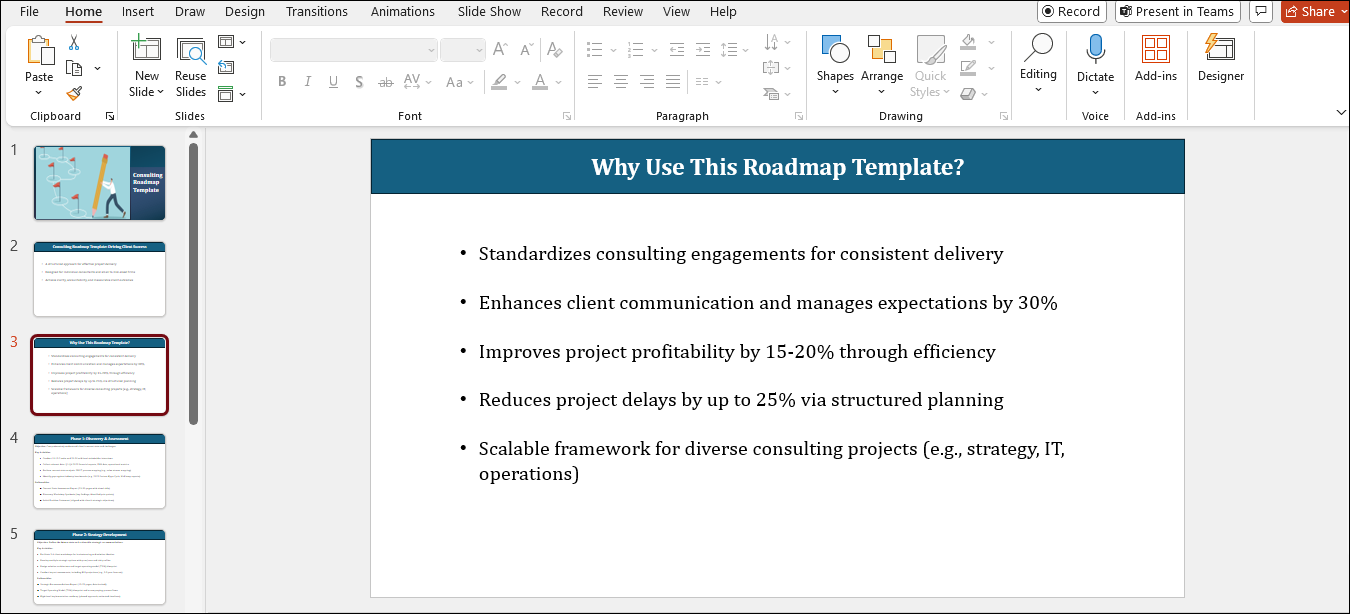Open the Help tab
Screen dimensions: 1350x614
(723, 12)
